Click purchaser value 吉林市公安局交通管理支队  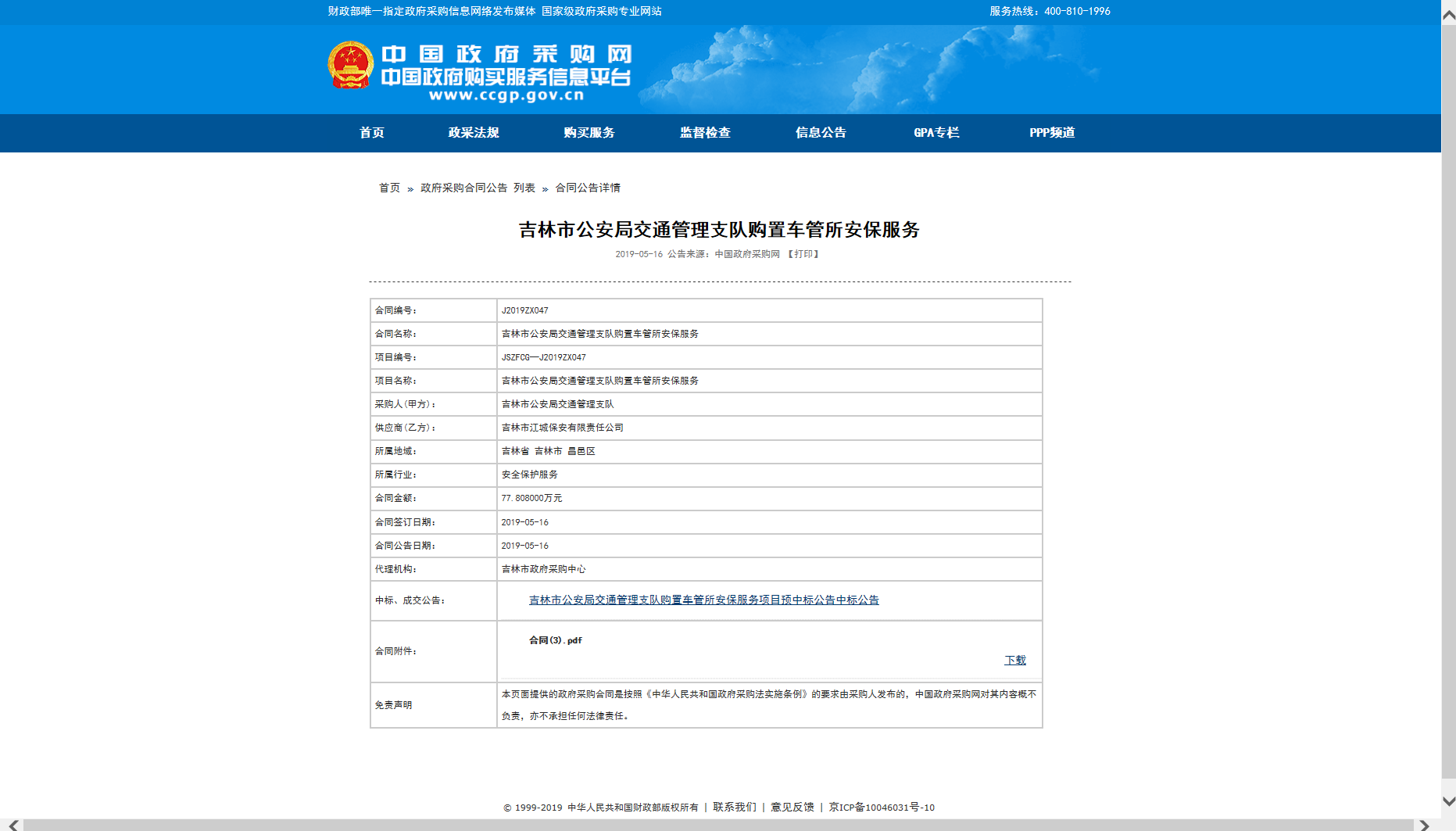click(558, 404)
